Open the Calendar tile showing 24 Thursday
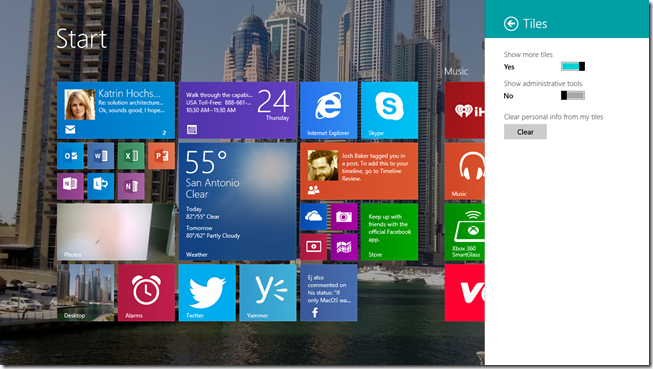653x369 pixels. tap(237, 110)
